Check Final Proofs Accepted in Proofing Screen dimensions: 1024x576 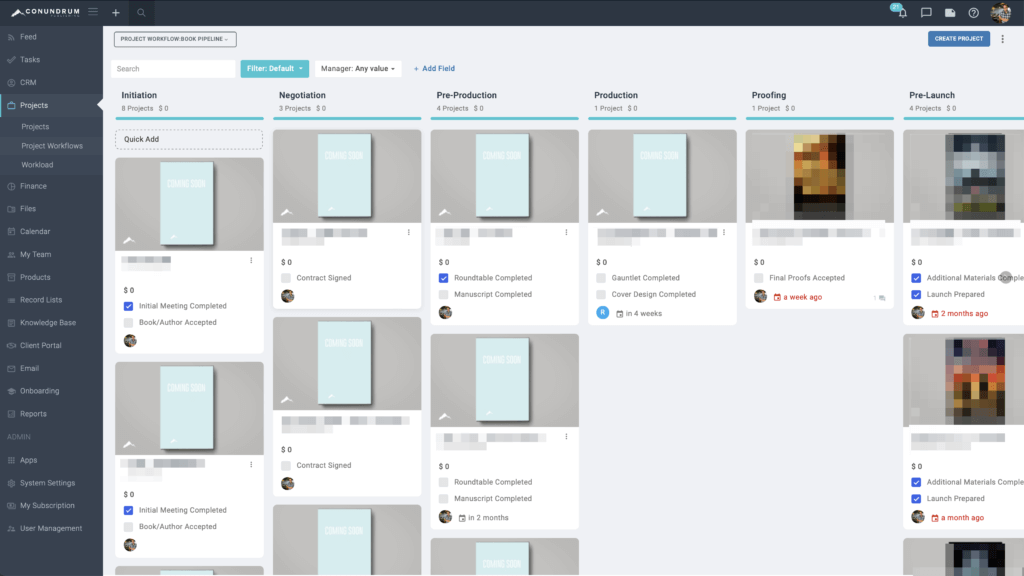pyautogui.click(x=759, y=278)
